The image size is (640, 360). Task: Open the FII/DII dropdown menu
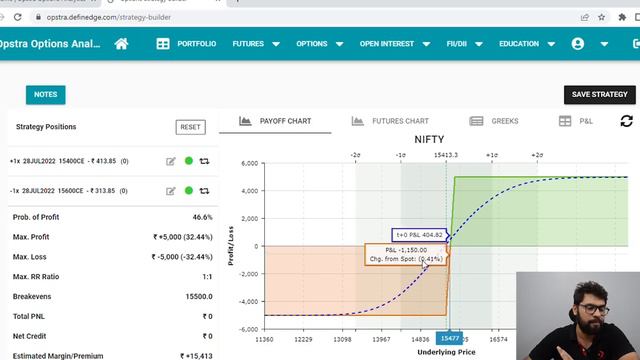[464, 44]
